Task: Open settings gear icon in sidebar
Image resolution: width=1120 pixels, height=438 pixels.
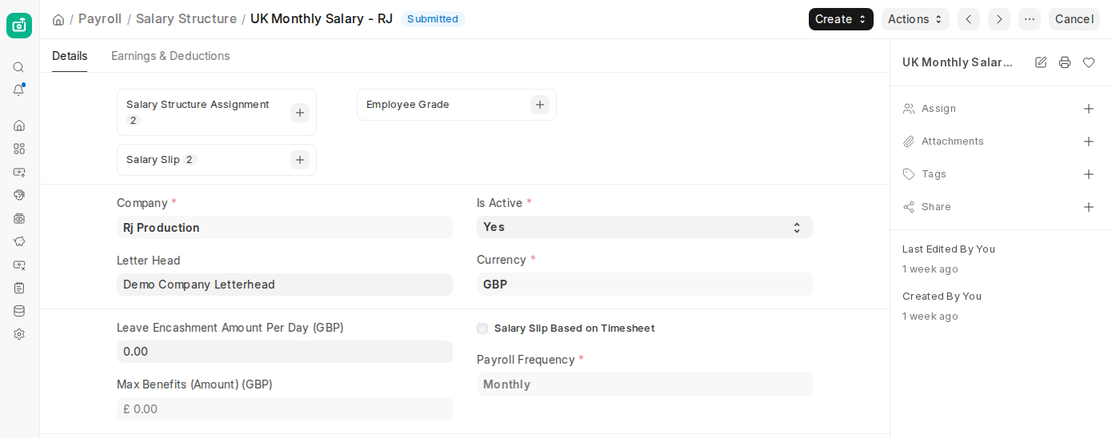Action: tap(19, 334)
